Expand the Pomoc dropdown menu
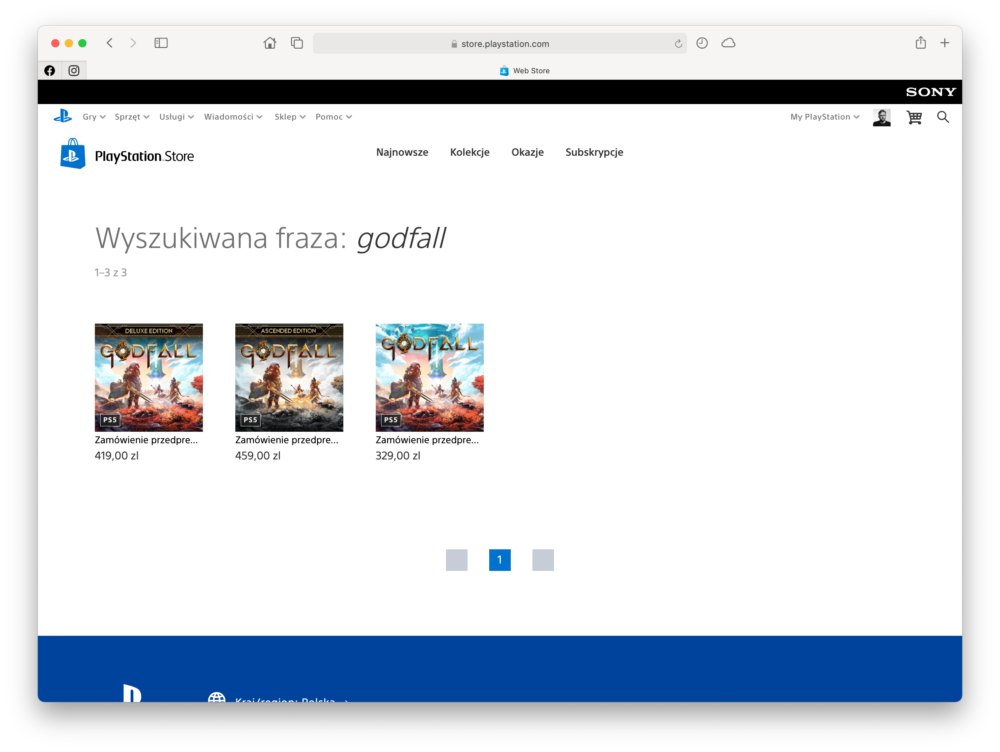 pos(334,117)
